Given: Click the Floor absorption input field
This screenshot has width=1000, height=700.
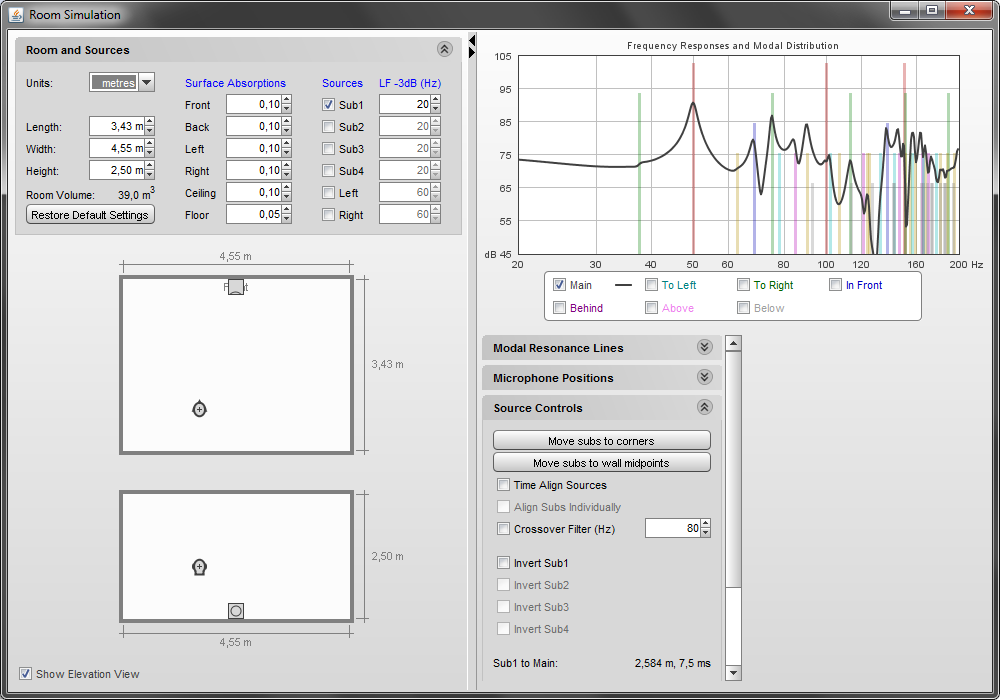Looking at the screenshot, I should coord(254,214).
